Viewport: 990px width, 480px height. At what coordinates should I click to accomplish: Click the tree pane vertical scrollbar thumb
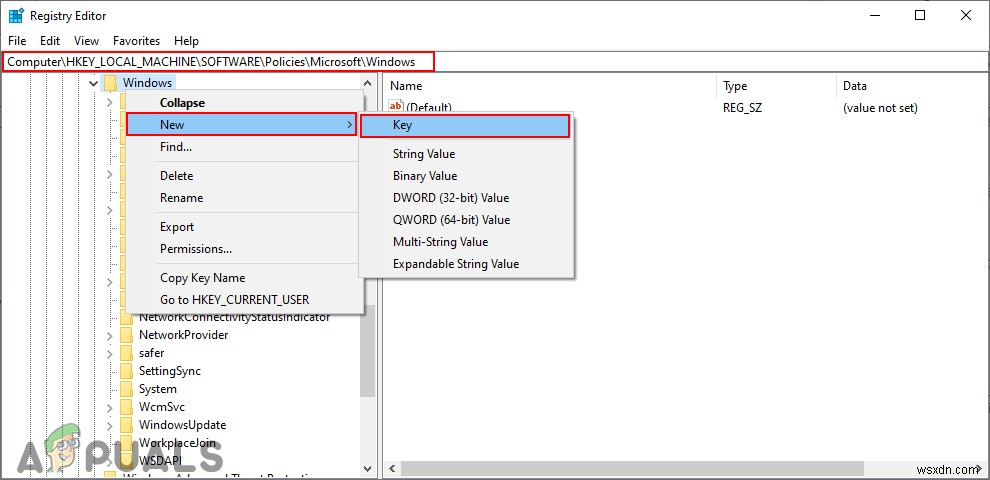pyautogui.click(x=367, y=351)
